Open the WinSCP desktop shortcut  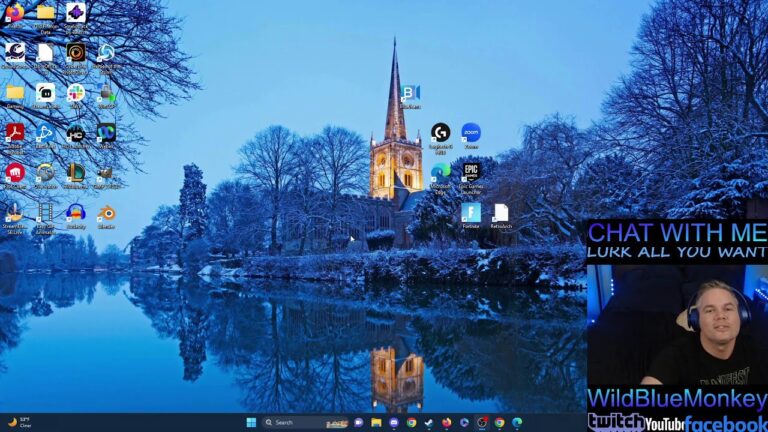pyautogui.click(x=106, y=96)
